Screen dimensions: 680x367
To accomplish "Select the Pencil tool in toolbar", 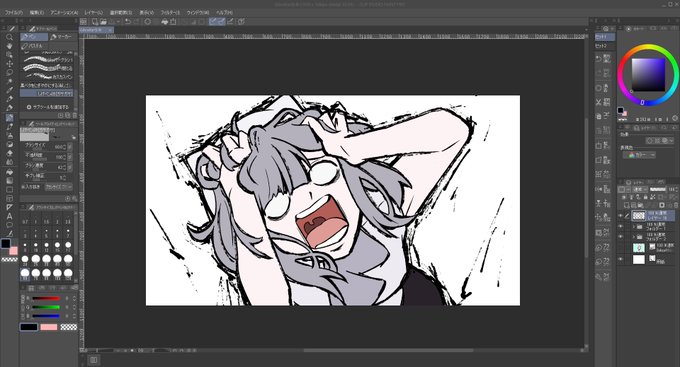I will (9, 108).
